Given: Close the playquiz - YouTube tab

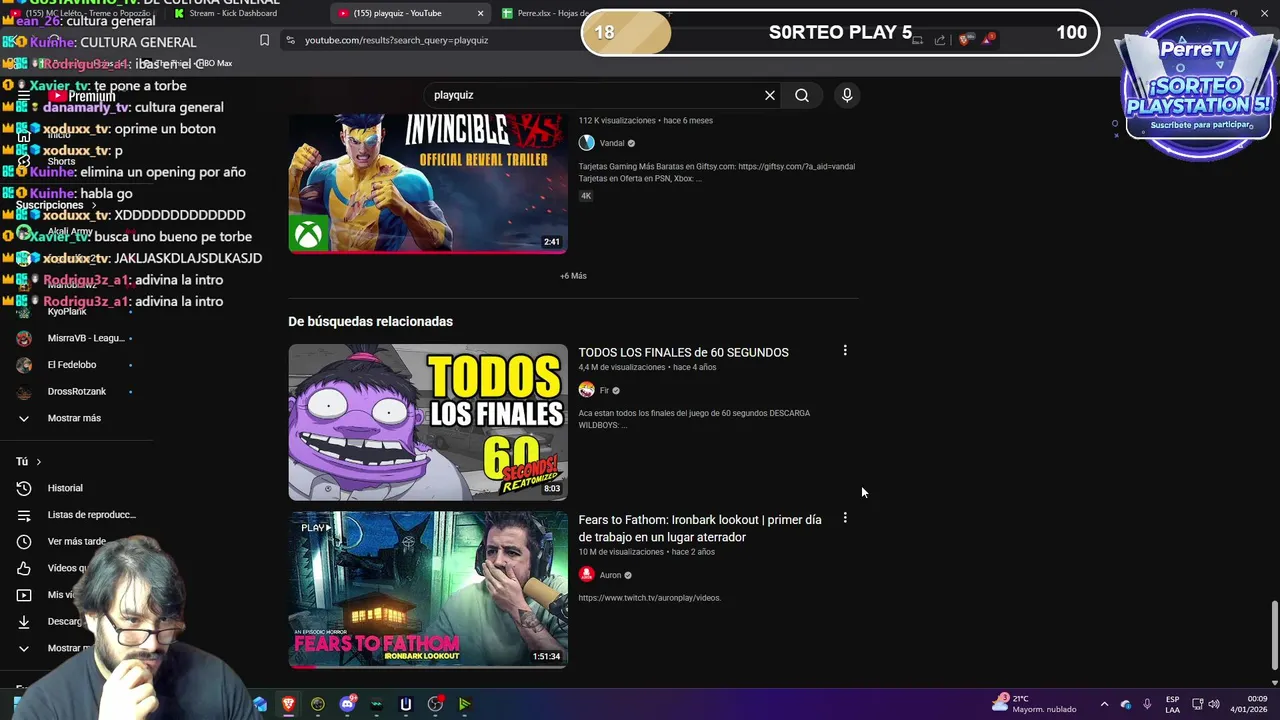Looking at the screenshot, I should click(480, 13).
